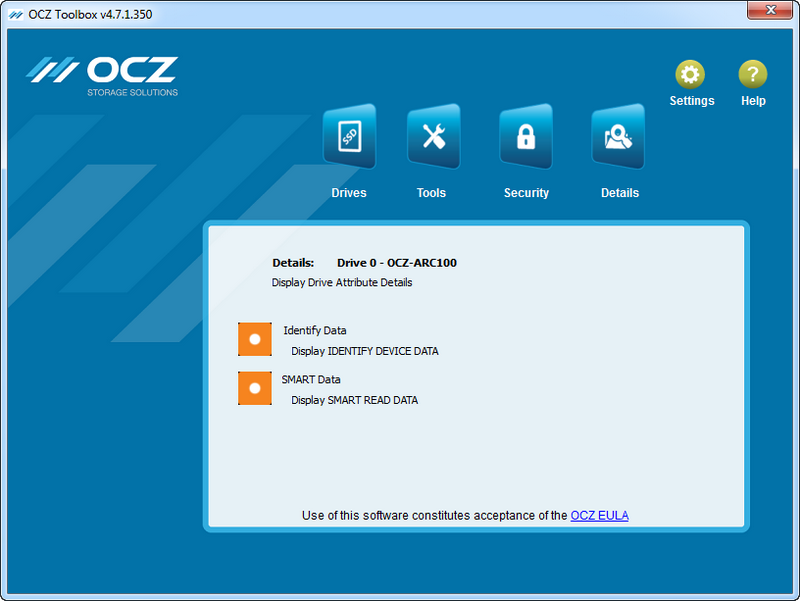The height and width of the screenshot is (601, 800).
Task: Click the orange Identify Data button
Action: coord(255,339)
